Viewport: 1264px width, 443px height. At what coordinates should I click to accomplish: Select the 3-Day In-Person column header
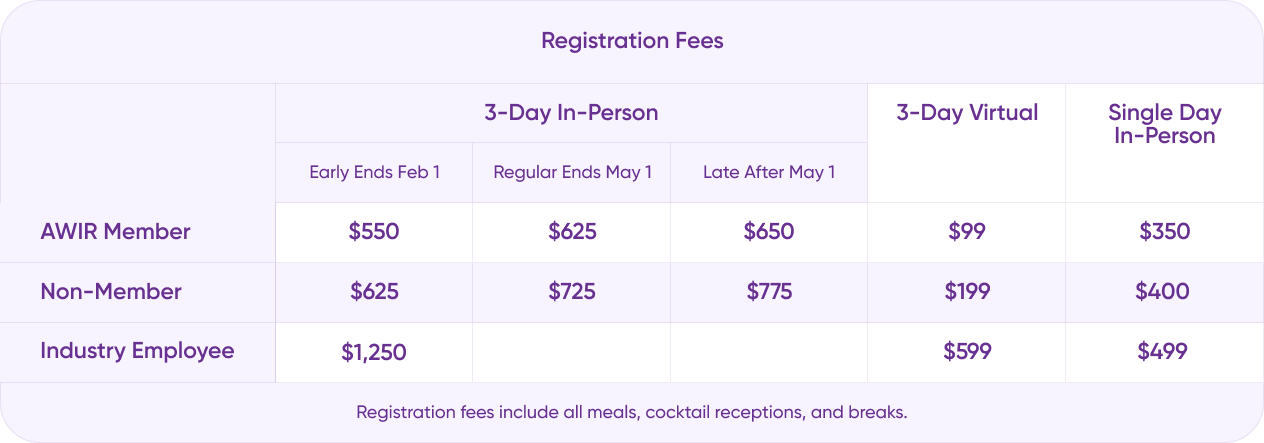click(x=571, y=113)
